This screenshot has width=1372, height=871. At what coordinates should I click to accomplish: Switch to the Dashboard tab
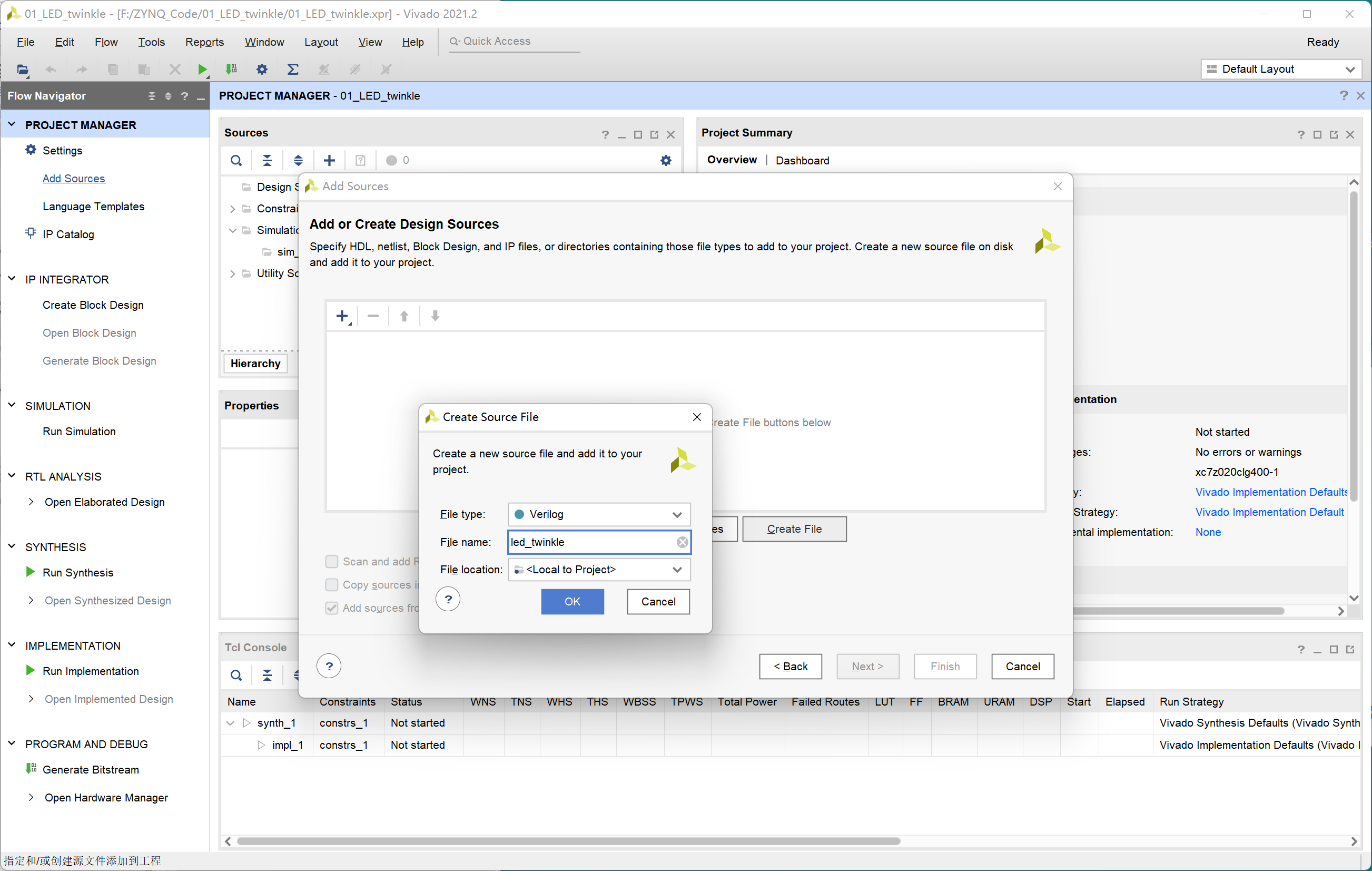point(802,160)
